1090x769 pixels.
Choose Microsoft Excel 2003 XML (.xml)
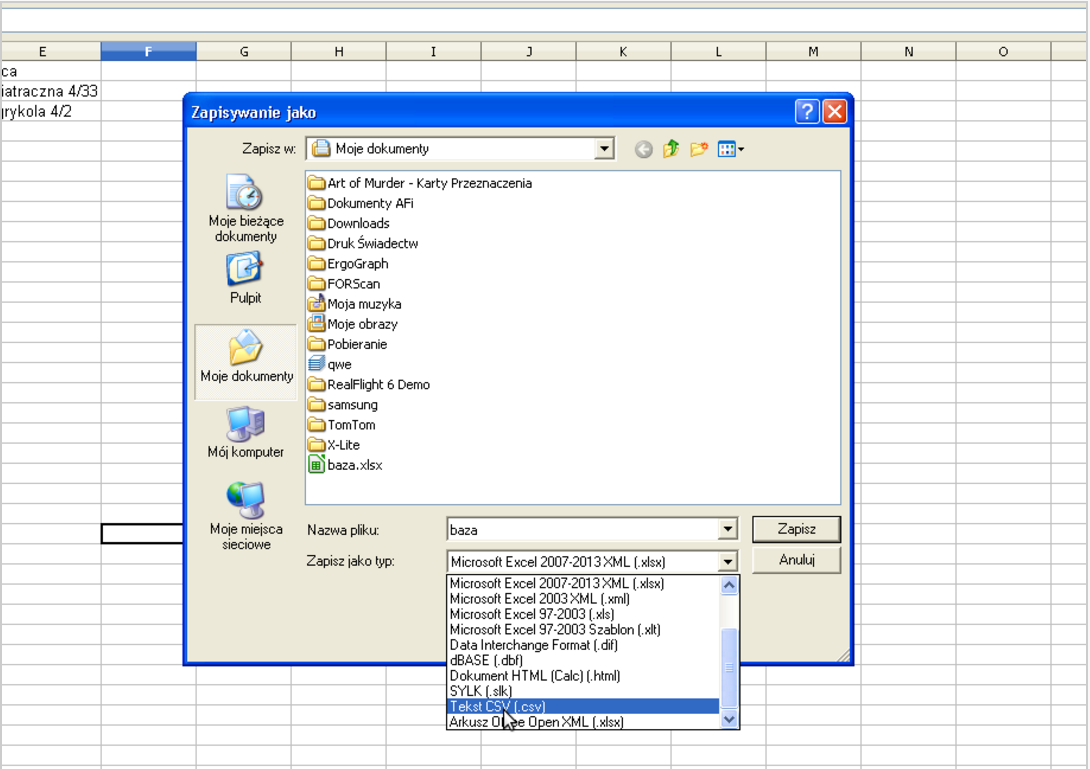click(x=583, y=599)
